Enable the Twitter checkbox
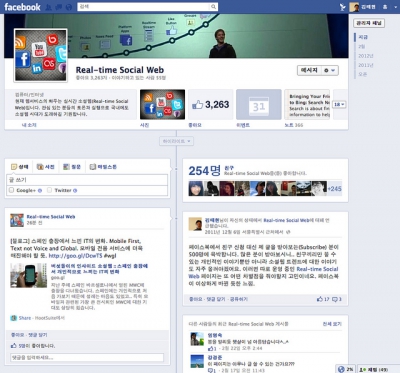400x373 pixels. tap(50, 190)
